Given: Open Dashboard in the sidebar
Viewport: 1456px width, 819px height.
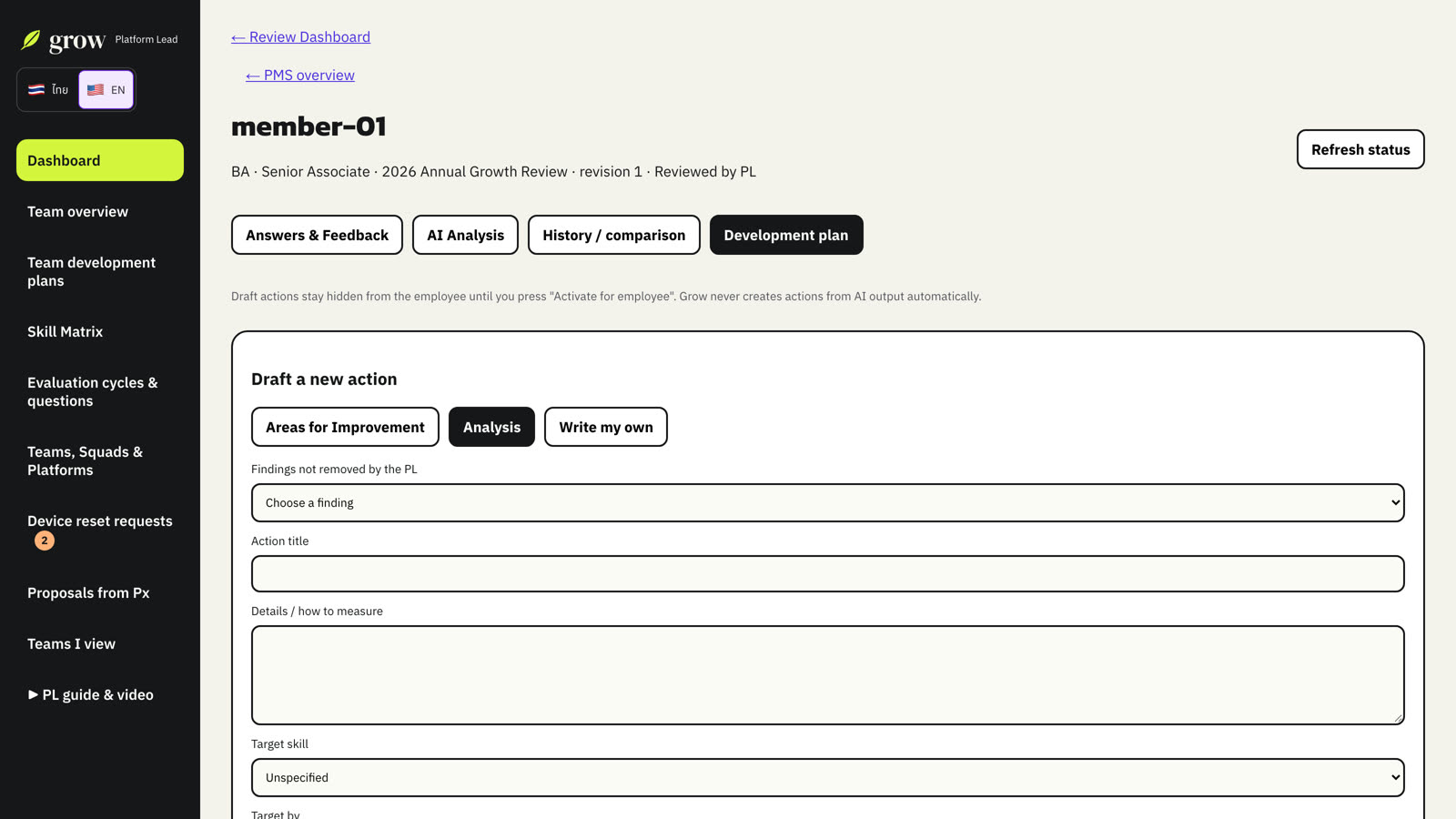Looking at the screenshot, I should point(100,160).
